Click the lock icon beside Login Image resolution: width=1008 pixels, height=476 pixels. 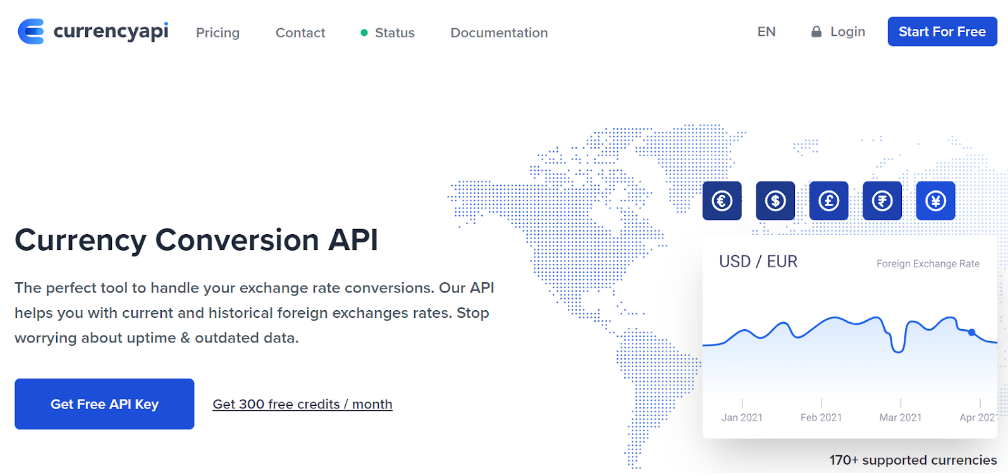click(816, 32)
